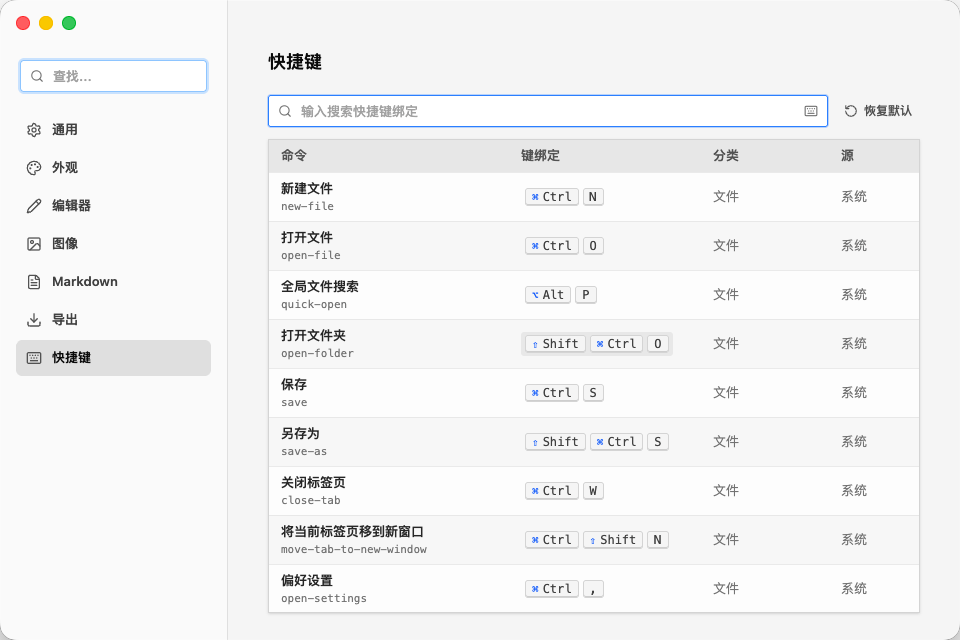Click magnifier icon in keybinding search box
This screenshot has width=960, height=640.
coord(285,111)
